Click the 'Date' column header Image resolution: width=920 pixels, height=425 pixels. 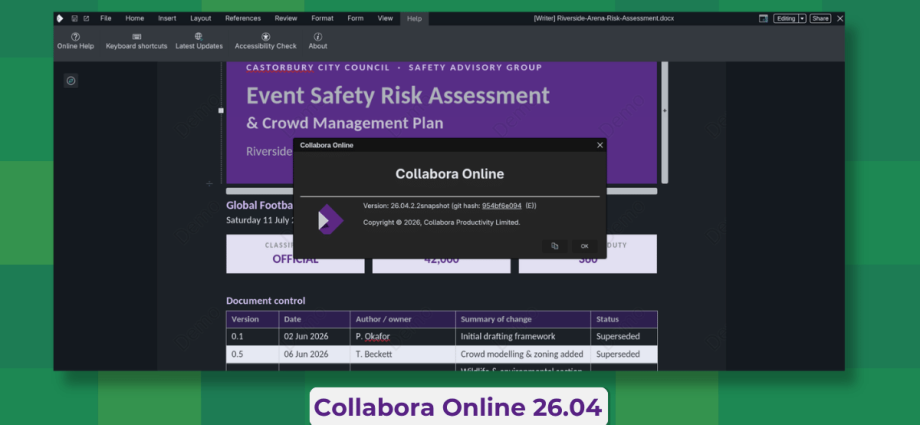pyautogui.click(x=292, y=319)
